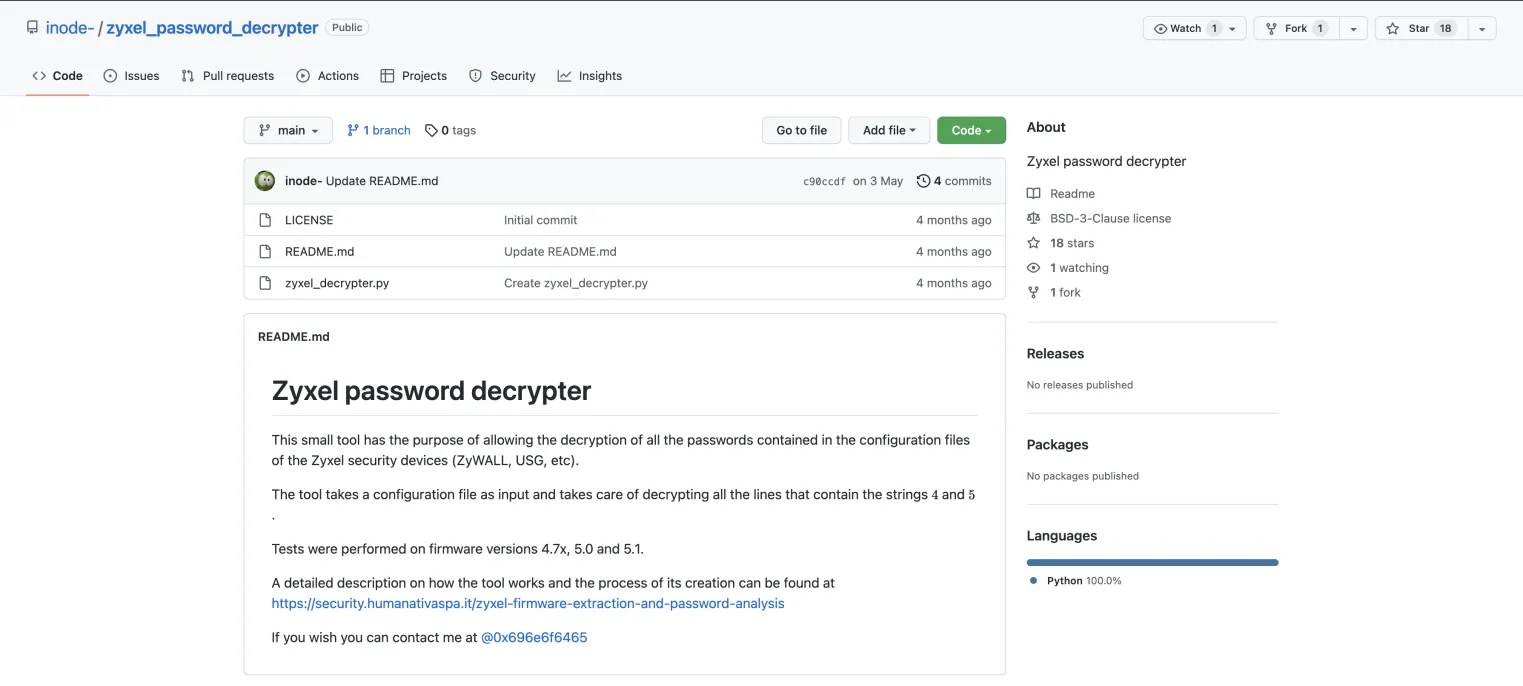Image resolution: width=1523 pixels, height=686 pixels.
Task: View the 1 fork link
Action: (1065, 292)
